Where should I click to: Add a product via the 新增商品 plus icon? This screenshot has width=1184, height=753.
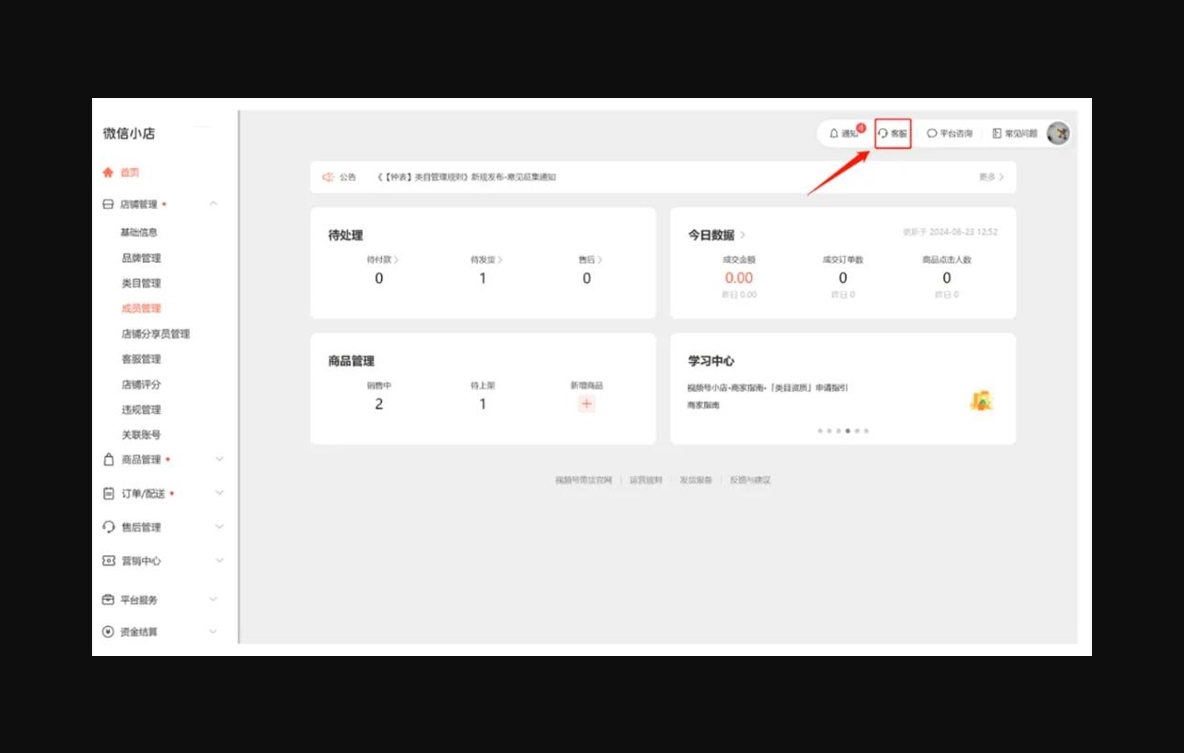585,404
